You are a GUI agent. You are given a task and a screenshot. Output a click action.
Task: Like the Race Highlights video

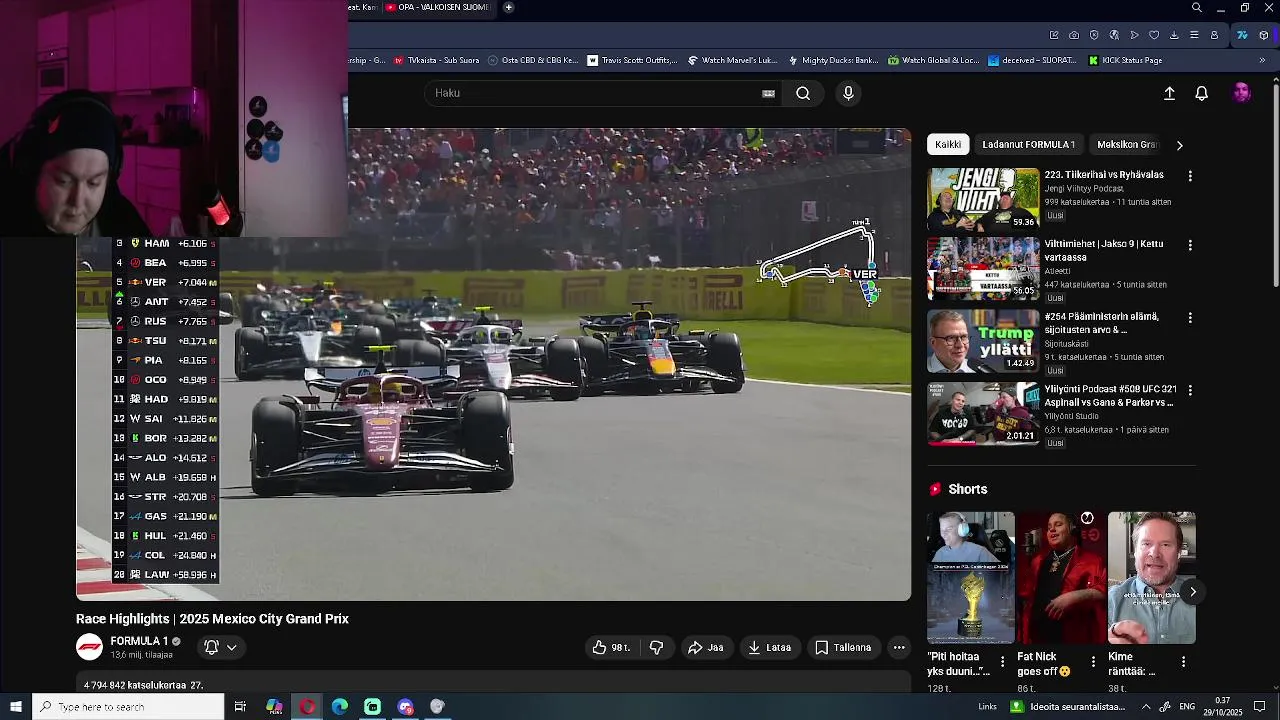click(x=611, y=647)
